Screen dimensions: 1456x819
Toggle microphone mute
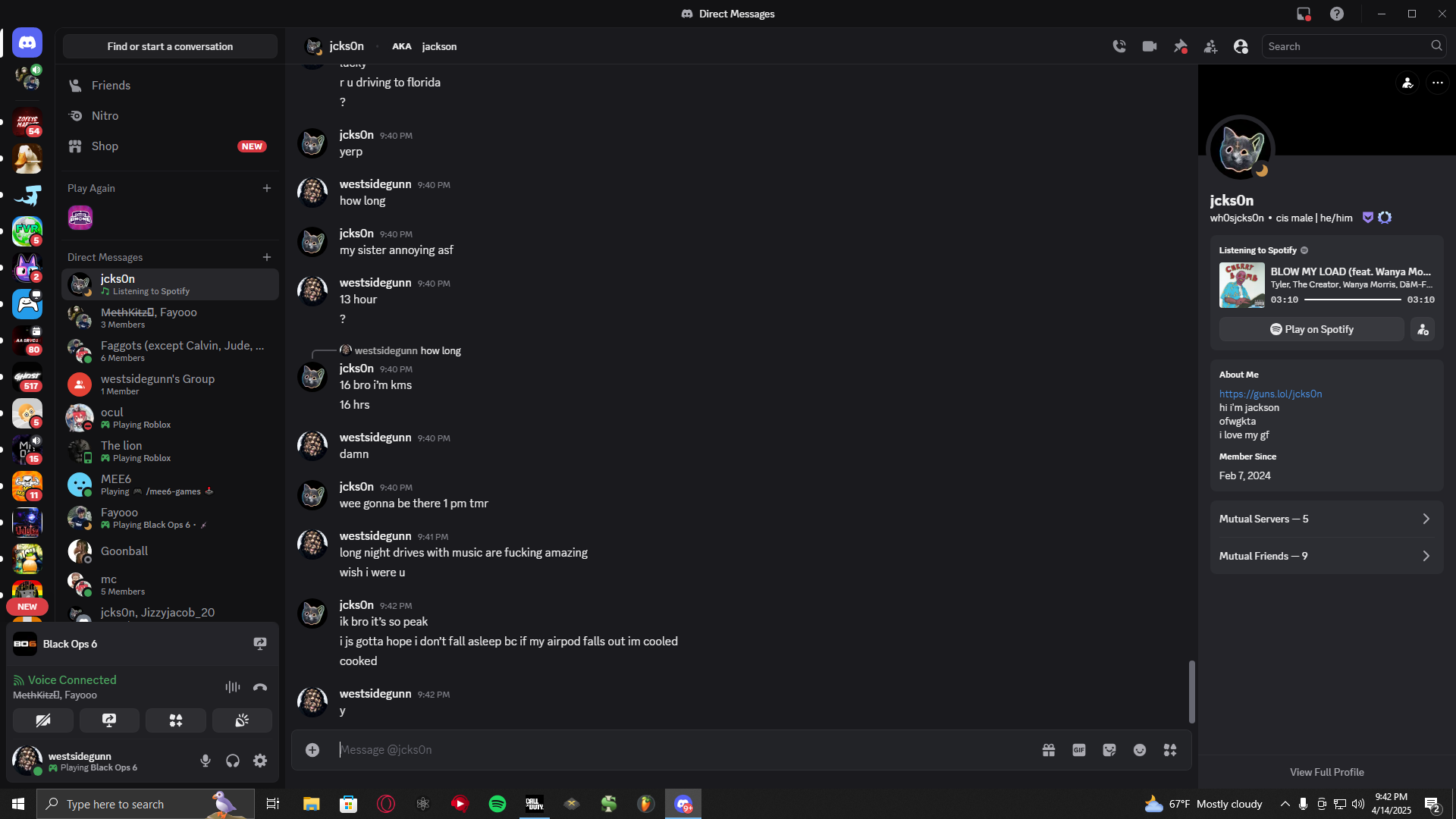pyautogui.click(x=206, y=761)
